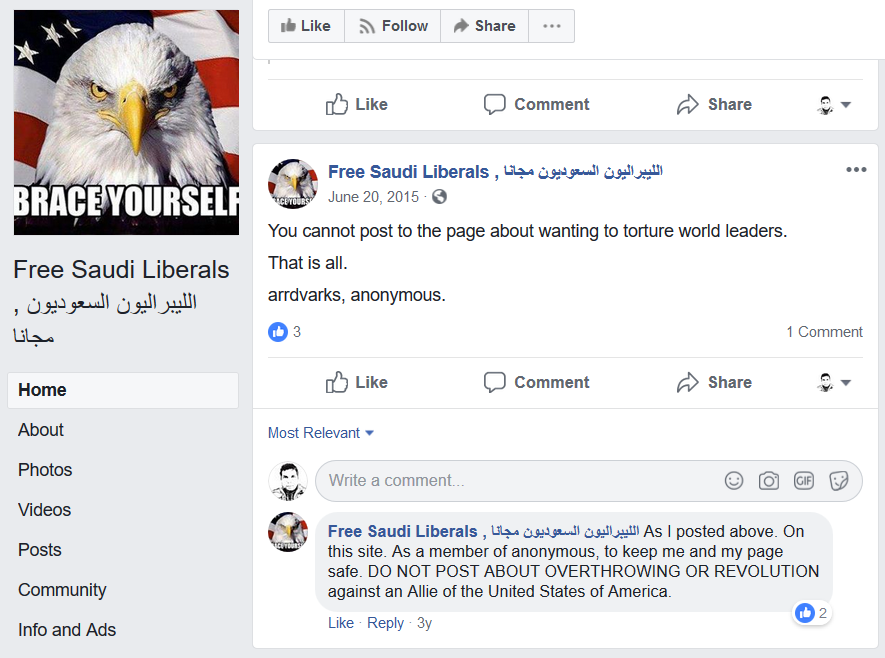Open the GIF picker in comment box
Screen dimensions: 885x658
[x=804, y=481]
